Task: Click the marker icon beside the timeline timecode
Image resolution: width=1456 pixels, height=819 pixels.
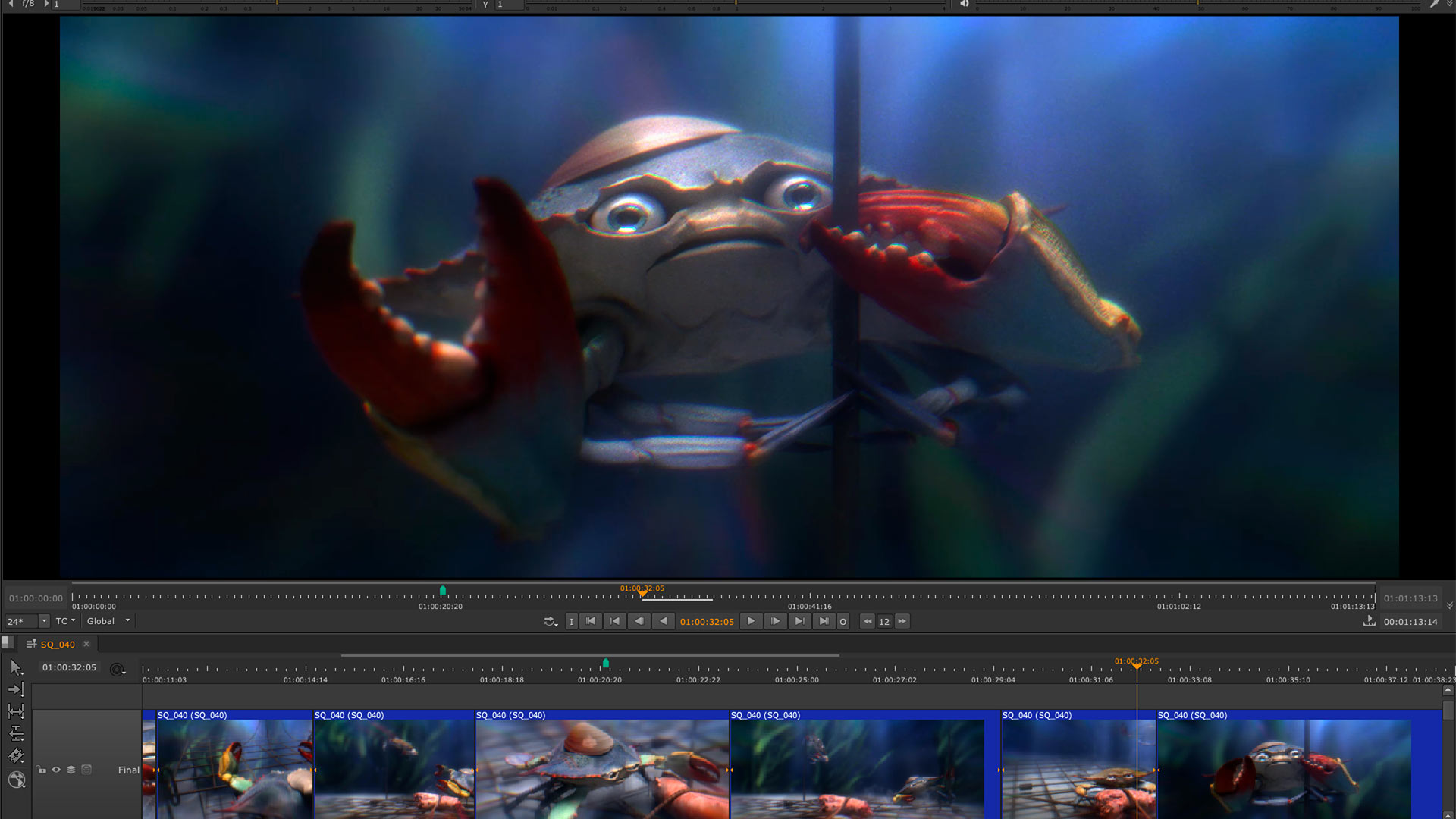Action: 118,670
